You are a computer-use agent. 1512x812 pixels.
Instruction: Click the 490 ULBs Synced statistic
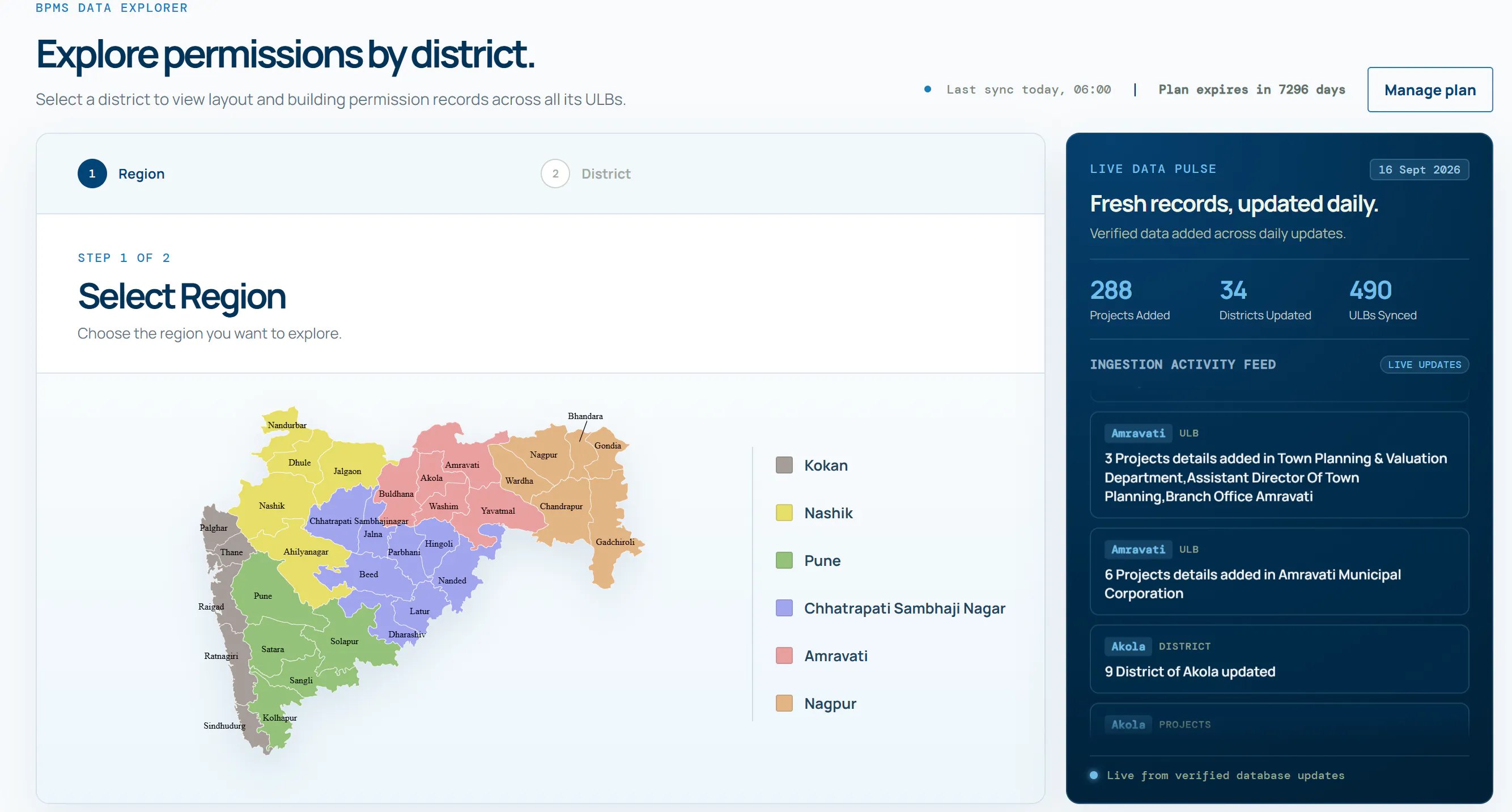point(1382,300)
